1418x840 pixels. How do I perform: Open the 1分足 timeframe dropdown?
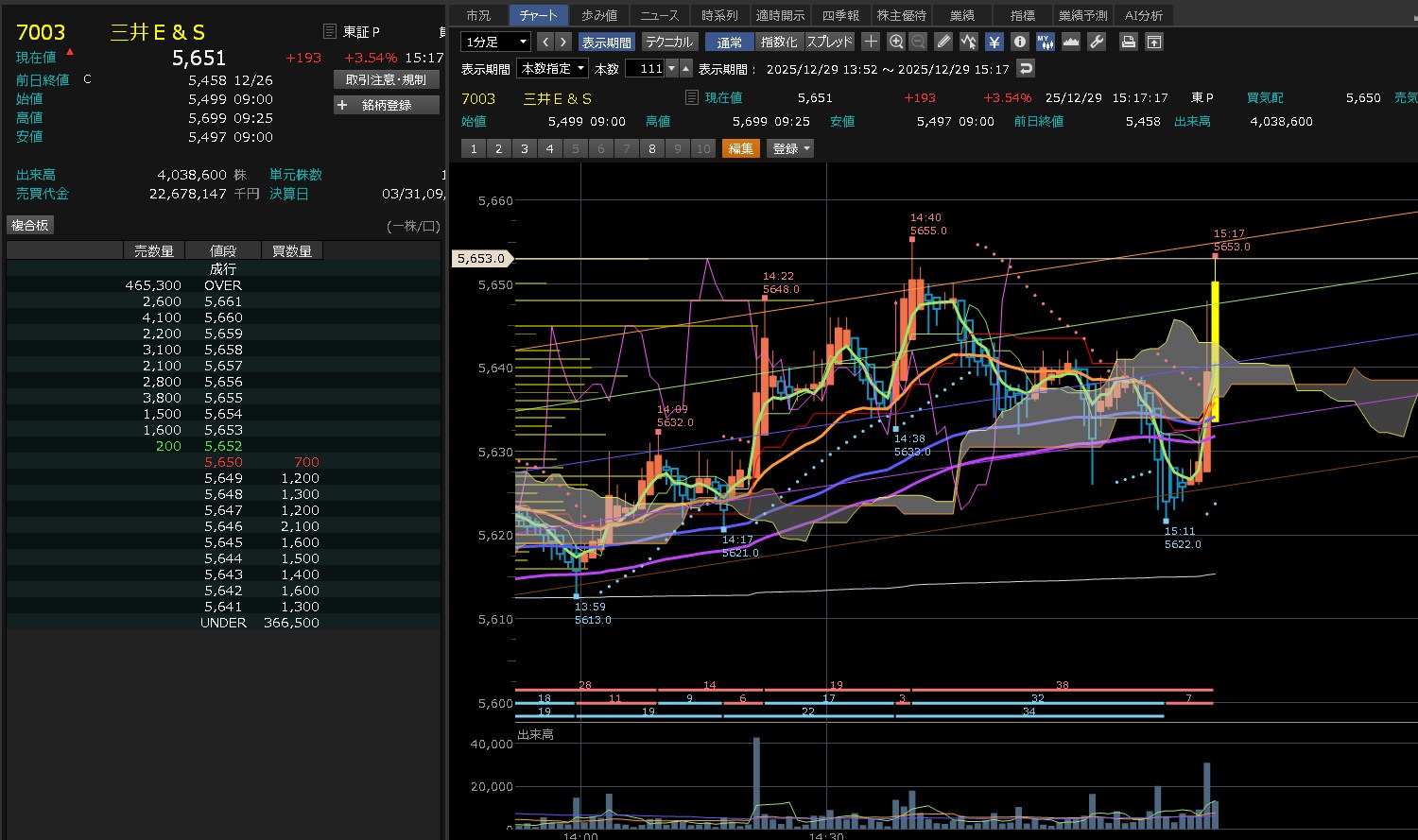pos(495,42)
